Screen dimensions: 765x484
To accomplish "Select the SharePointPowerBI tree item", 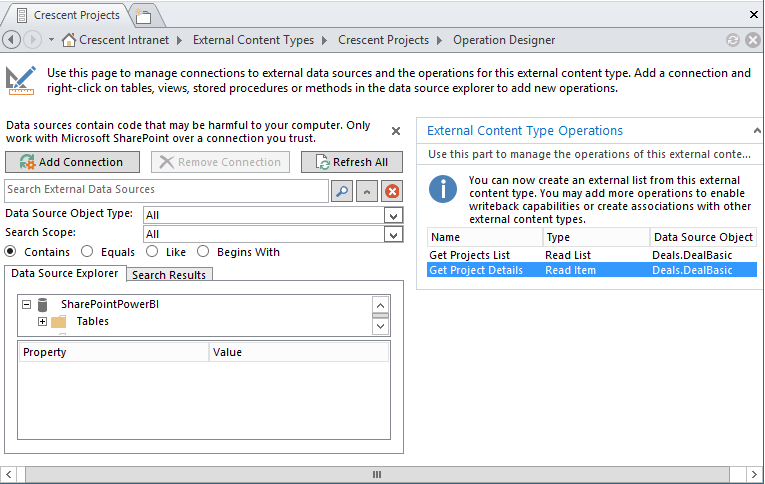I will [x=110, y=304].
